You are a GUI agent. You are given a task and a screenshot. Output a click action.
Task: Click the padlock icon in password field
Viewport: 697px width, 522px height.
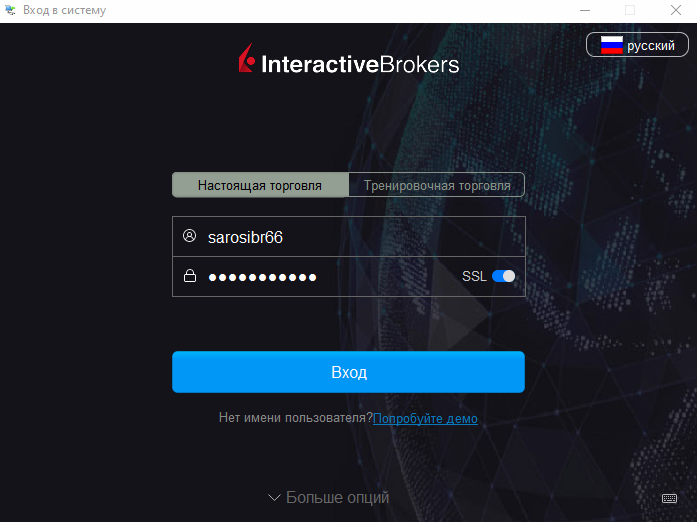(190, 276)
